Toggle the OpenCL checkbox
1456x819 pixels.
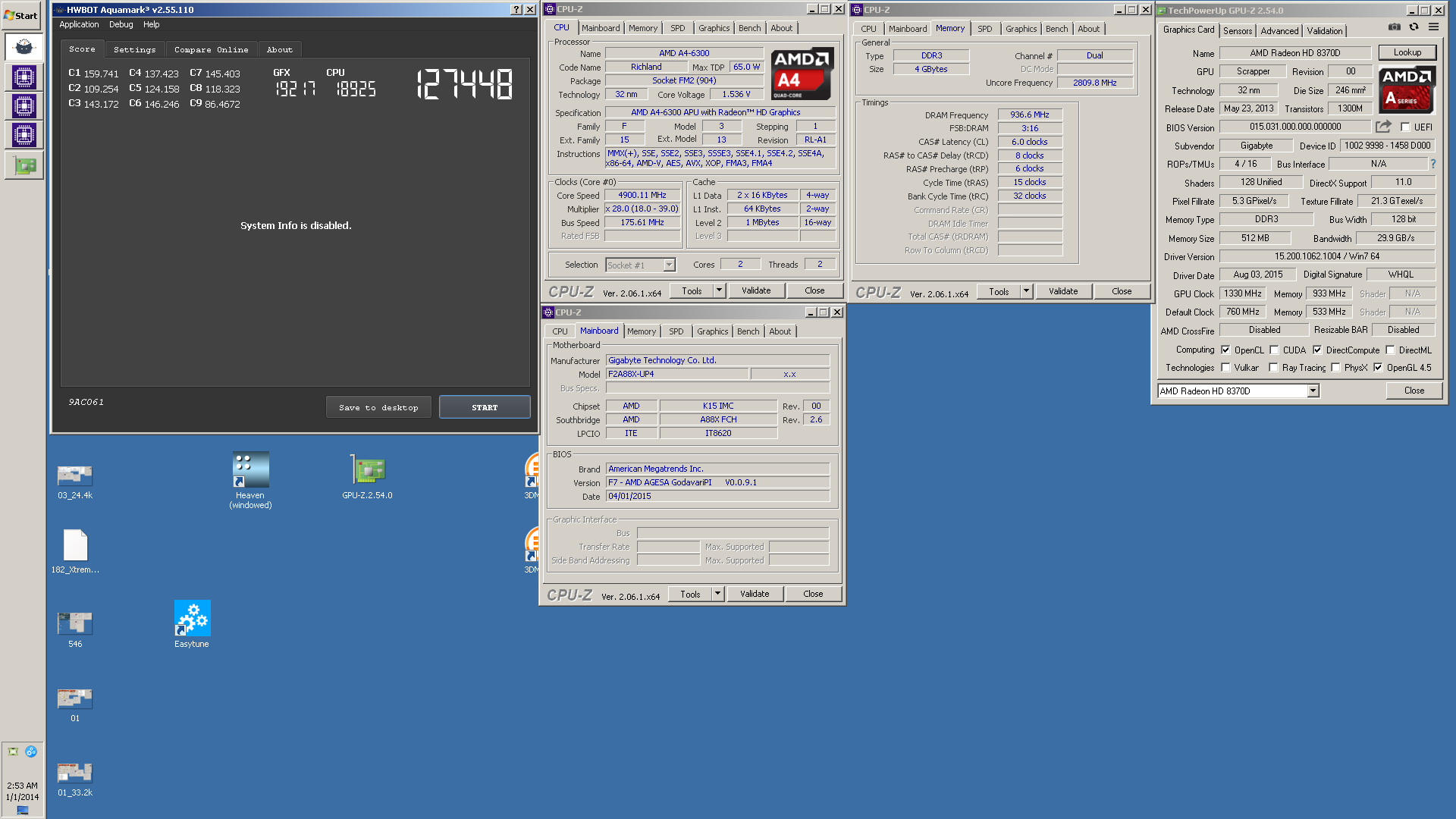point(1225,350)
